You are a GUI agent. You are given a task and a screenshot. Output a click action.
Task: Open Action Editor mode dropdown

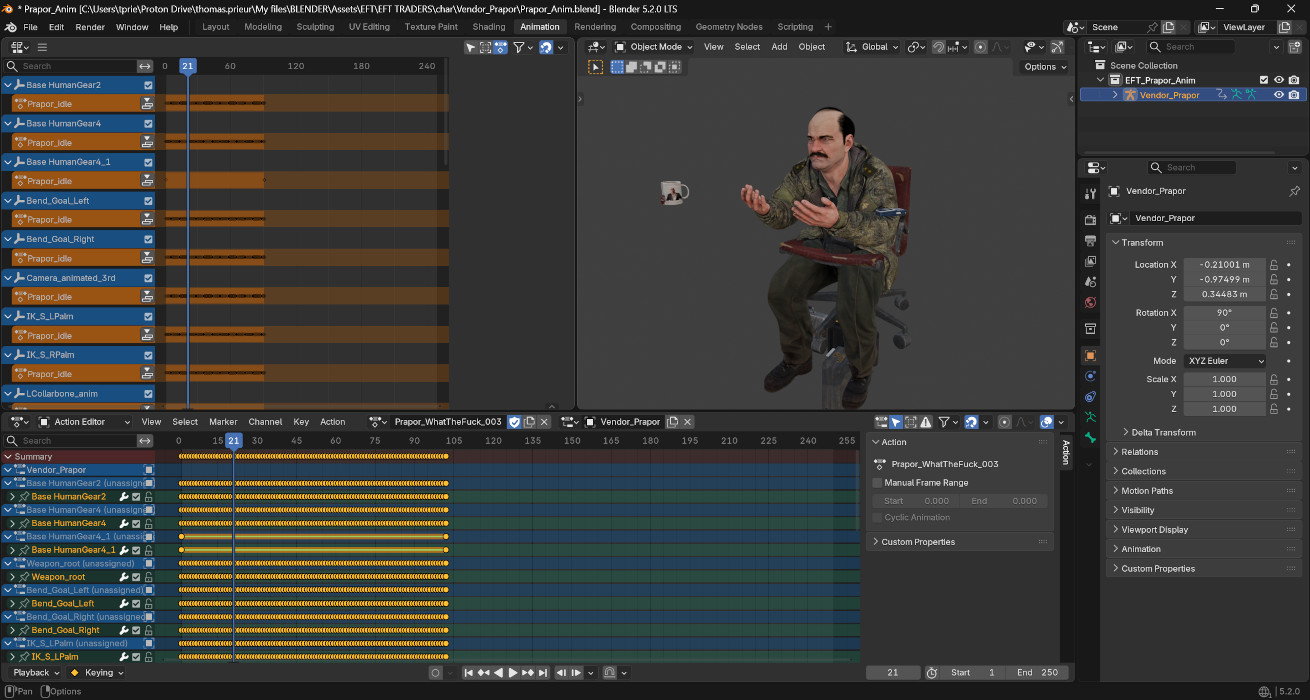tap(84, 422)
